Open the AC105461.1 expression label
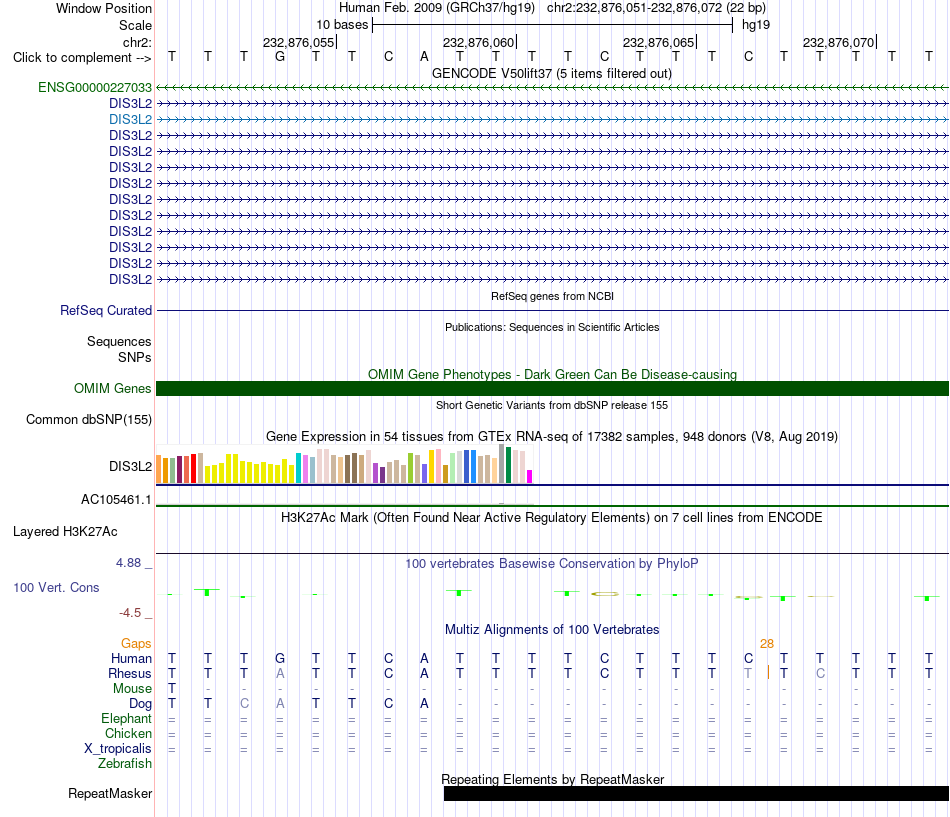This screenshot has height=817, width=950. pos(116,499)
